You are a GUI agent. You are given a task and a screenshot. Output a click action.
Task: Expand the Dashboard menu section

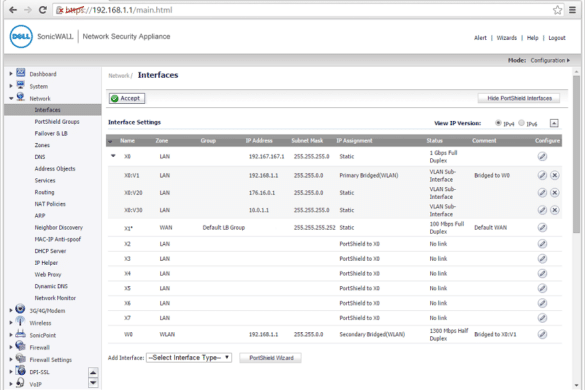click(x=11, y=74)
